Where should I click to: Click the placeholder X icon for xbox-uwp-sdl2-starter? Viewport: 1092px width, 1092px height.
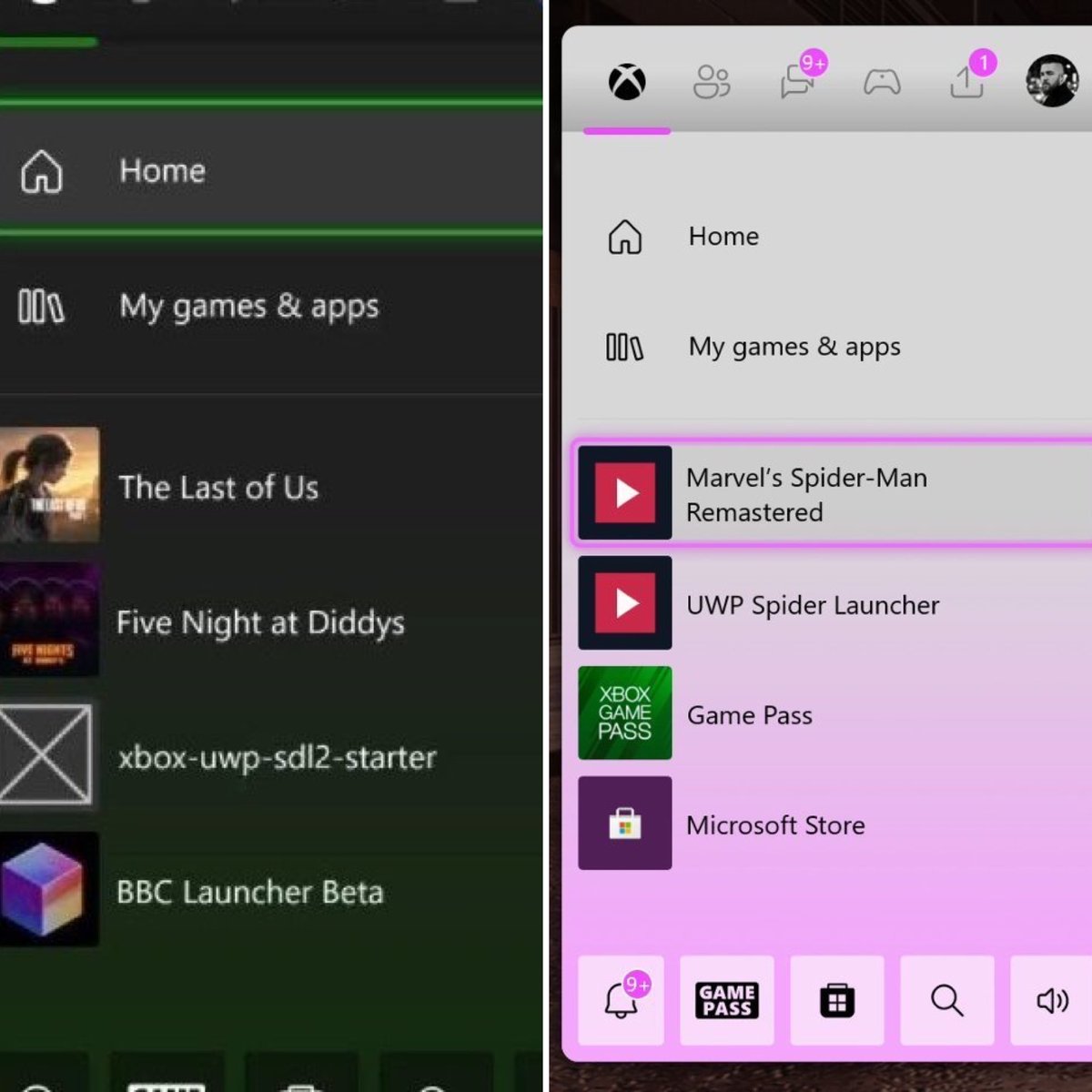(45, 754)
